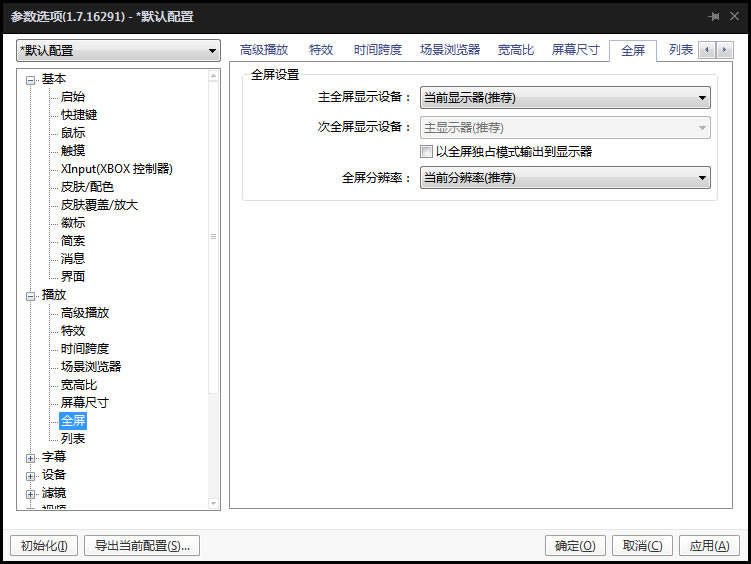Click the 导出当前配置(S)... button

pyautogui.click(x=142, y=546)
